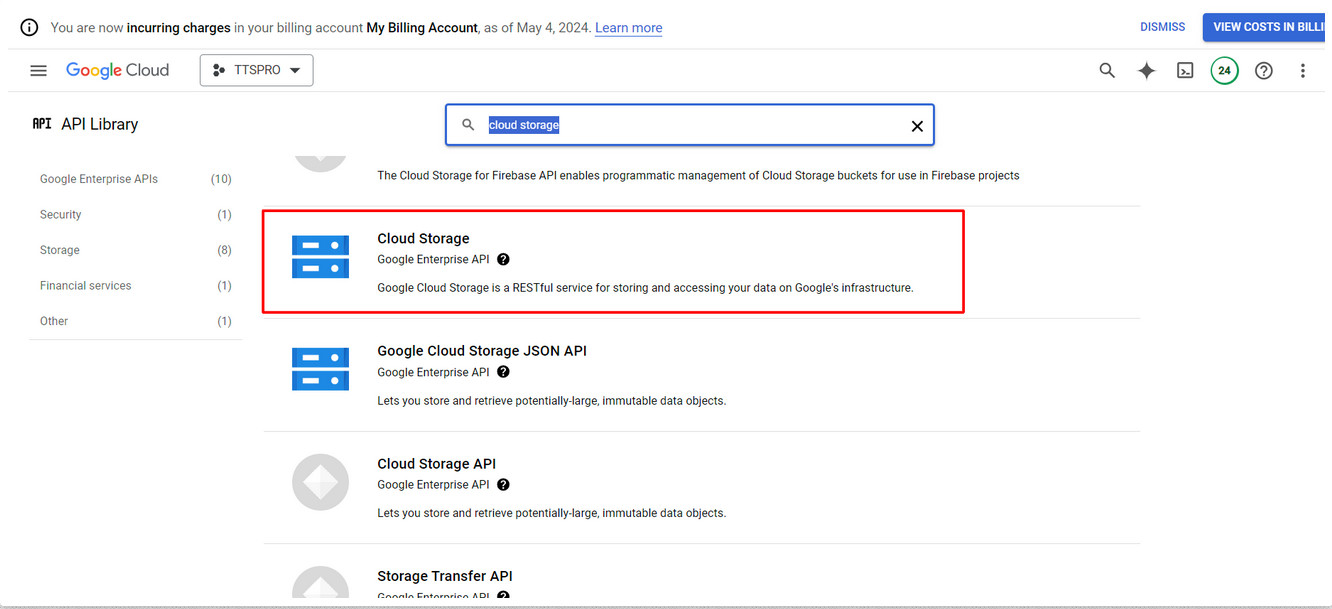Click the API Library heading icon
This screenshot has width=1332, height=609.
point(42,124)
